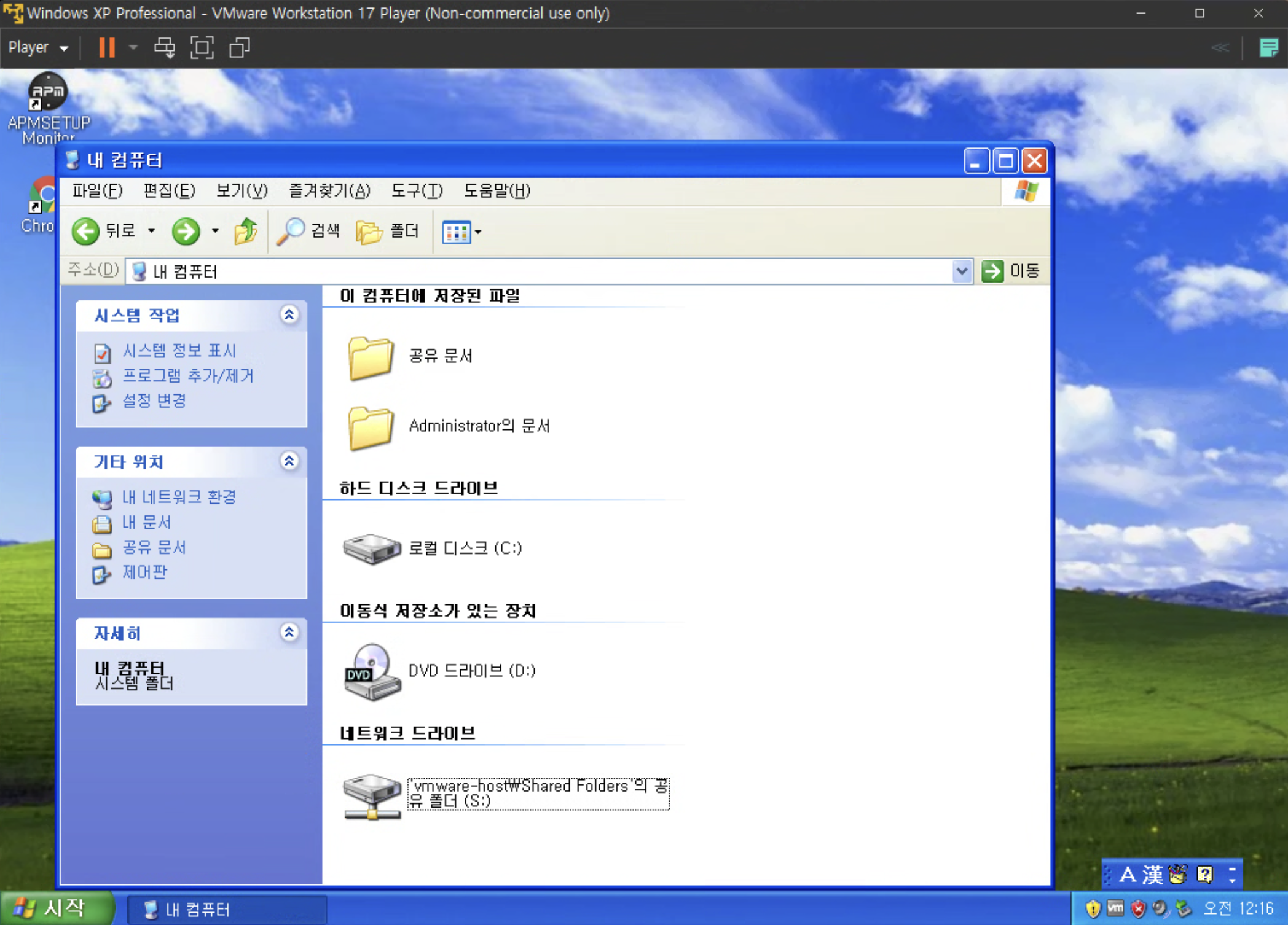The height and width of the screenshot is (925, 1288).
Task: Click 프로그램 추가/제거 link
Action: tap(187, 376)
